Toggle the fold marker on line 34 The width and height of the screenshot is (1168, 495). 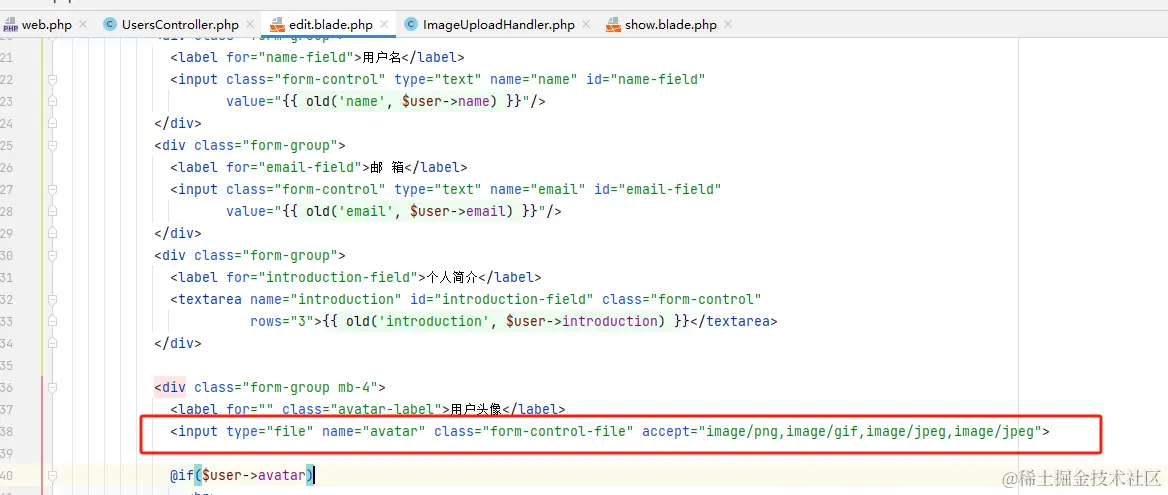[52, 343]
